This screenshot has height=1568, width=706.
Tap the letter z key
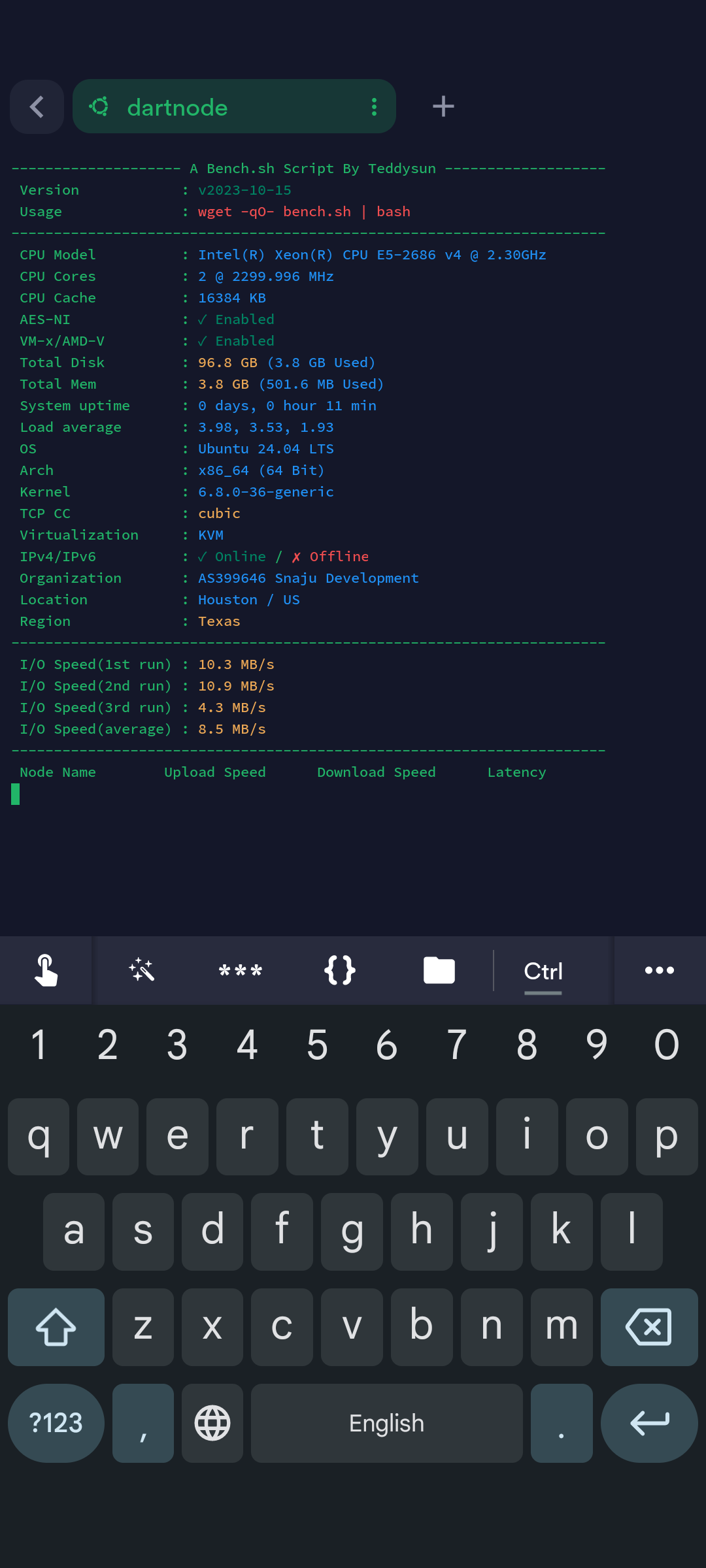[x=143, y=1327]
